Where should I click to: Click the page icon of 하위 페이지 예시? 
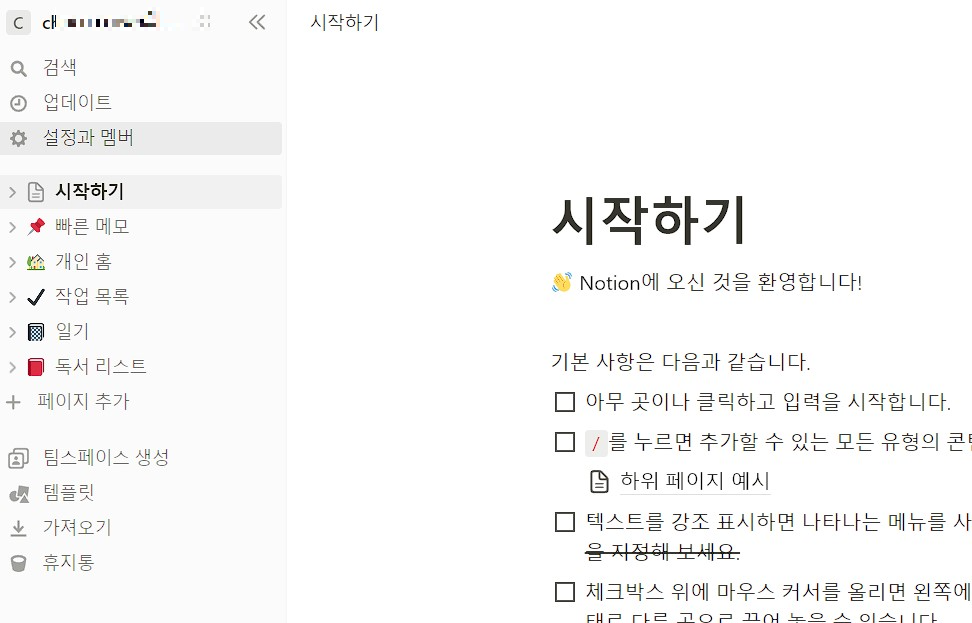click(599, 482)
